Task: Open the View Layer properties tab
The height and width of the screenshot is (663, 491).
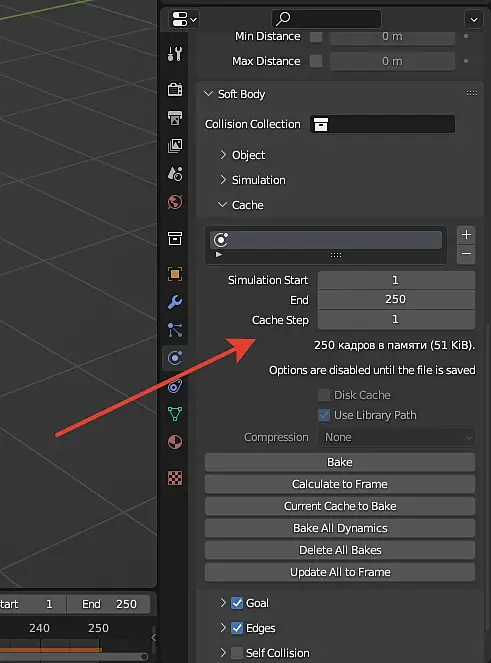Action: click(x=175, y=146)
